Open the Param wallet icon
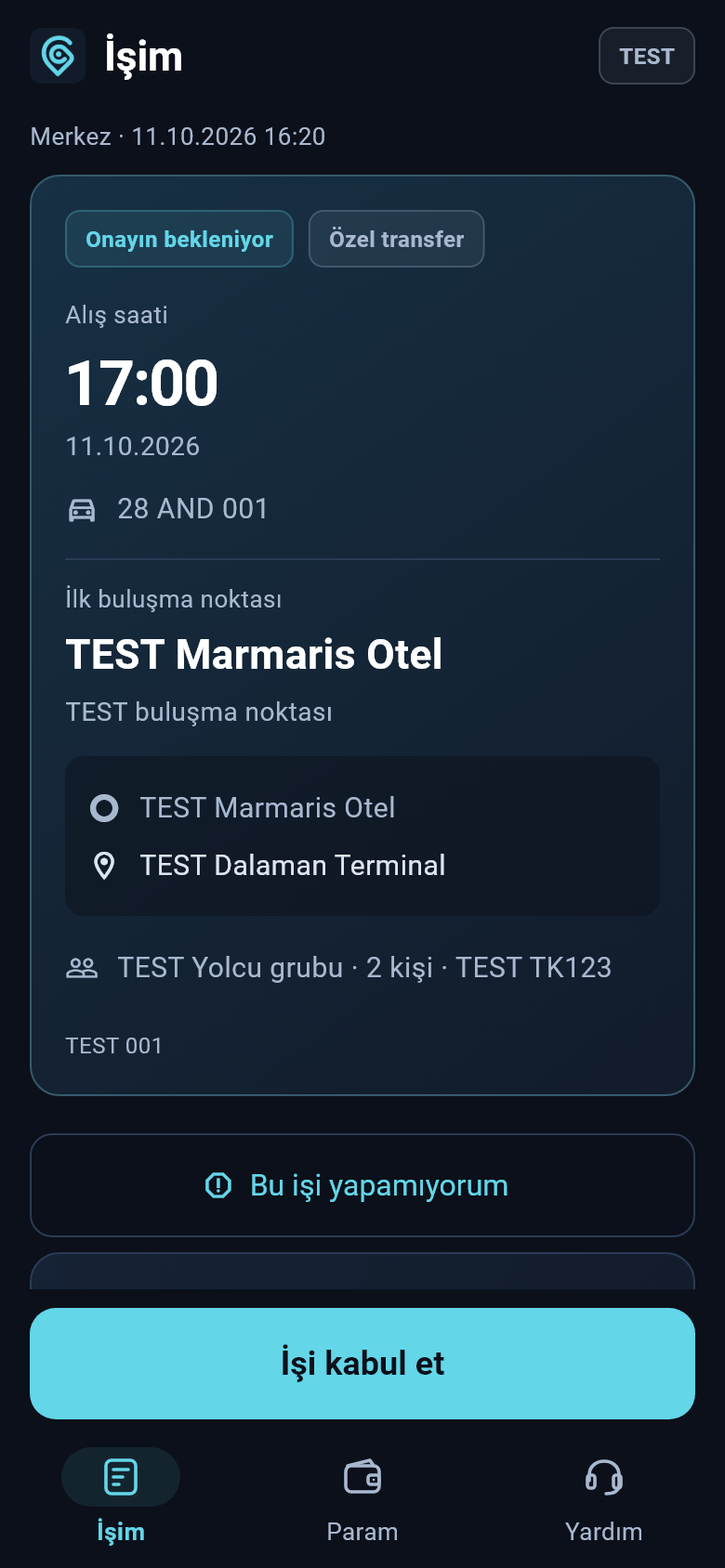 (362, 1476)
